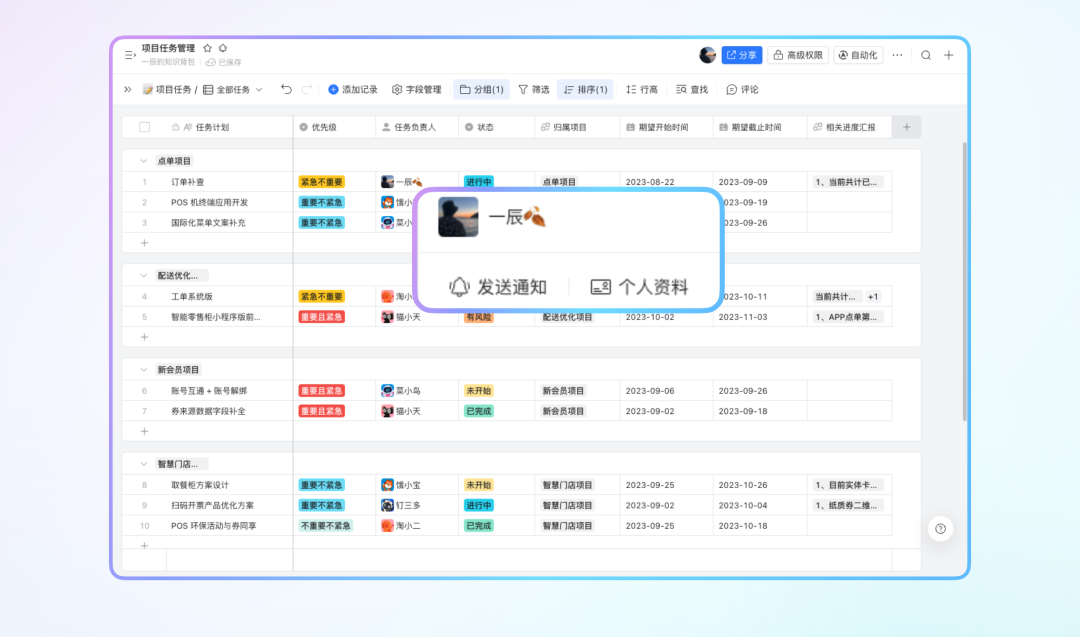The height and width of the screenshot is (637, 1080).
Task: Collapse the 点单项目 group
Action: 141,160
